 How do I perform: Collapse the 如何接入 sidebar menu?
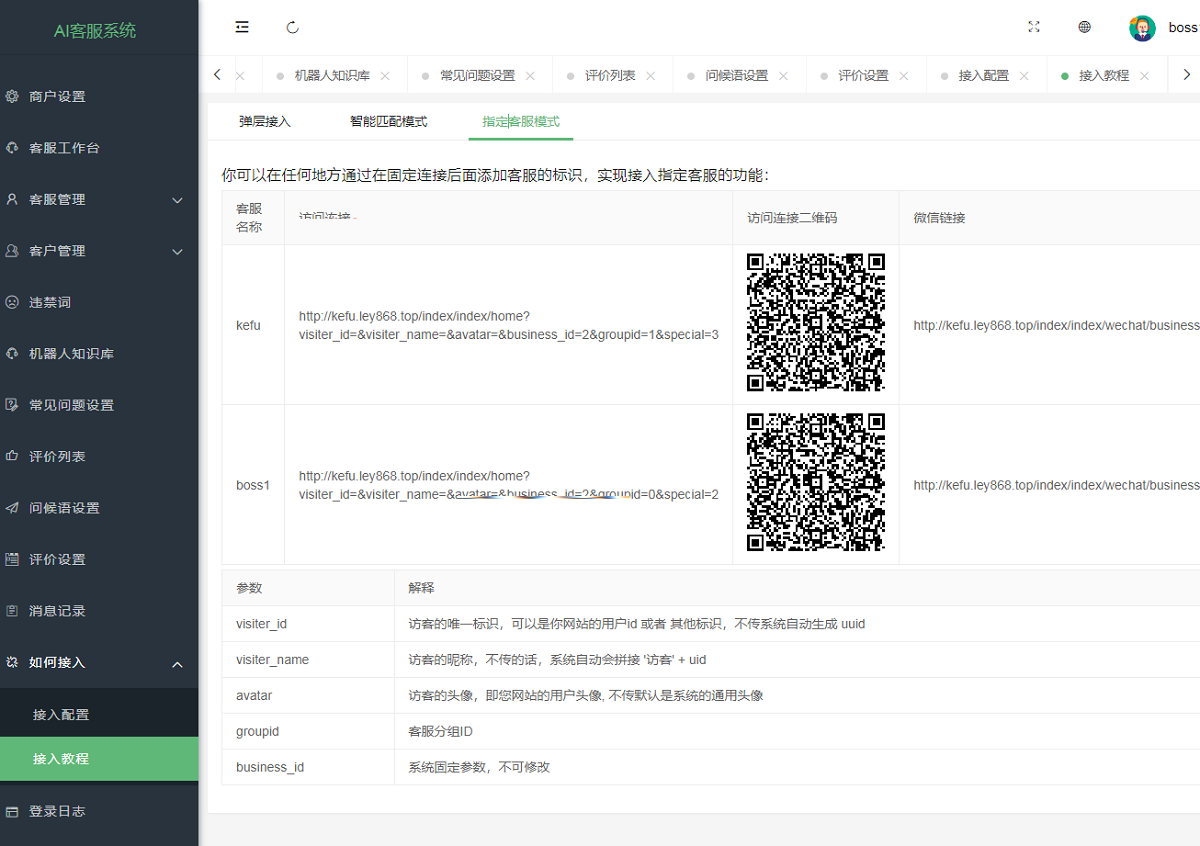[99, 663]
